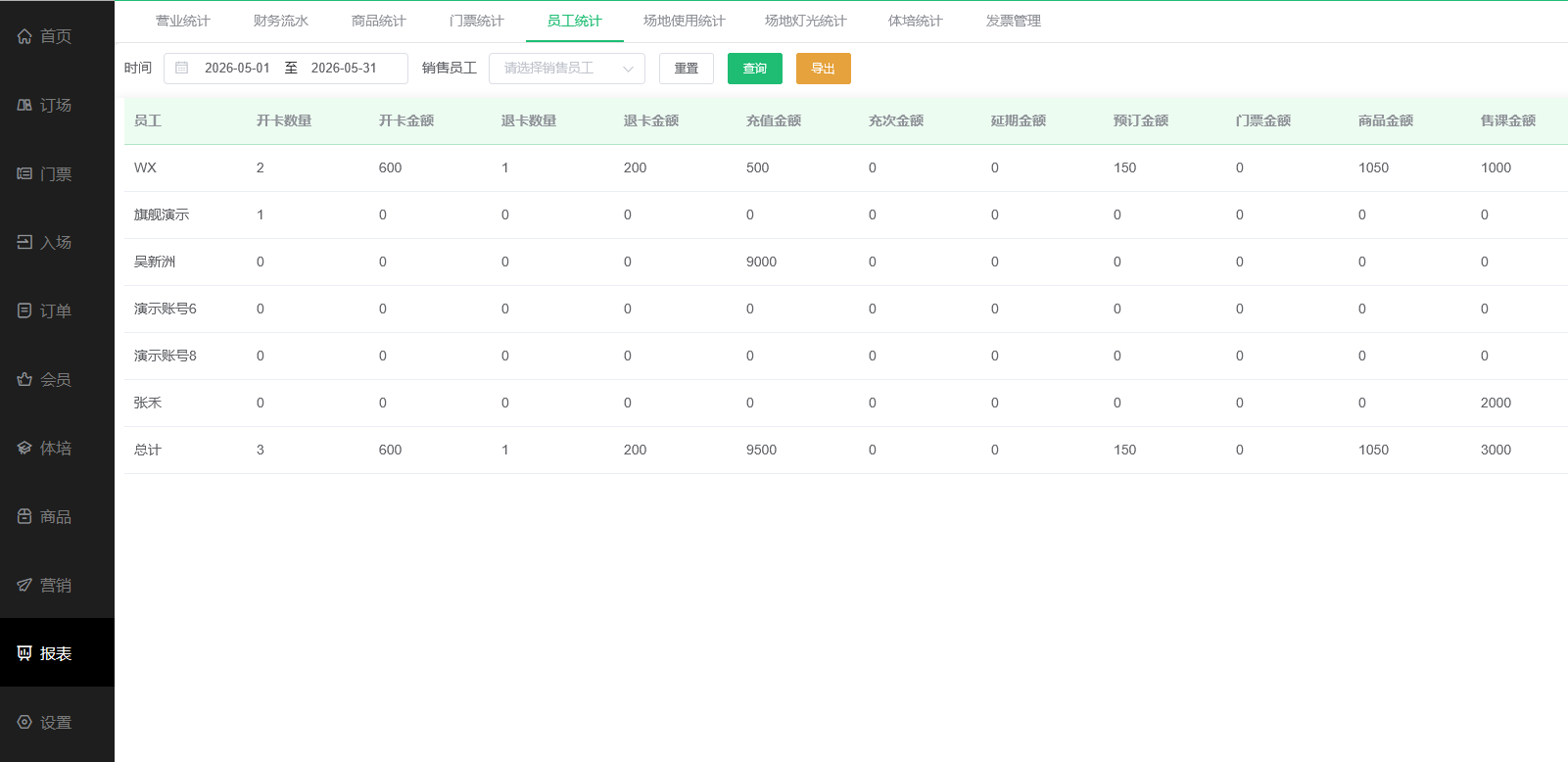Select the 员工统计 tab

point(575,21)
